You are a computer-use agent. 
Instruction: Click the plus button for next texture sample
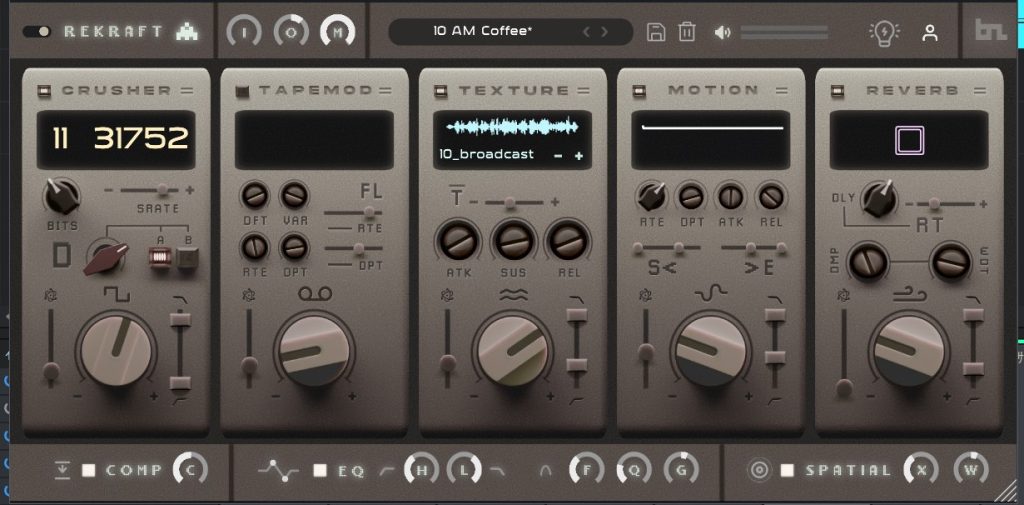pos(578,156)
